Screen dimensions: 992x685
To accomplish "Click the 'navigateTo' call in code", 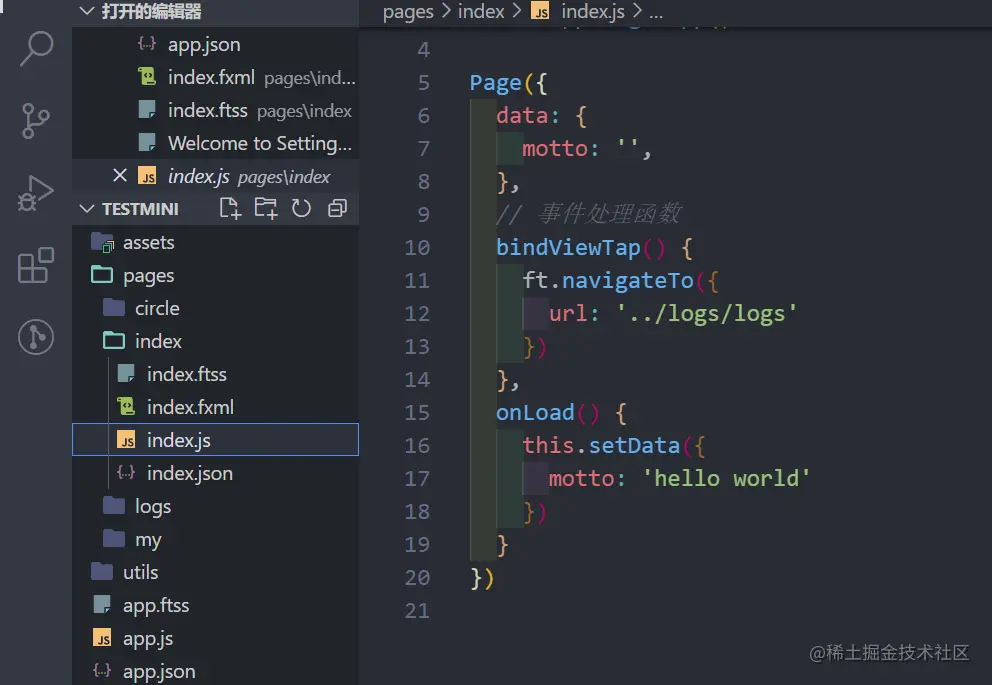I will pyautogui.click(x=628, y=280).
